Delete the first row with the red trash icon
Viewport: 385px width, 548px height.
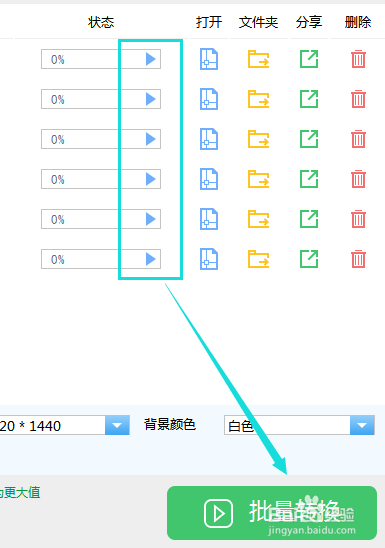click(x=358, y=59)
